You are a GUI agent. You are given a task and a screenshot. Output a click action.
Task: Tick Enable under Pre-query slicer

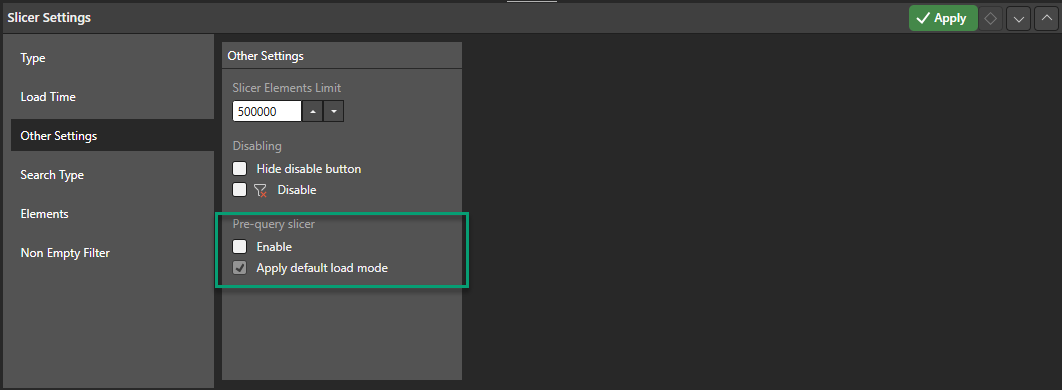point(240,246)
